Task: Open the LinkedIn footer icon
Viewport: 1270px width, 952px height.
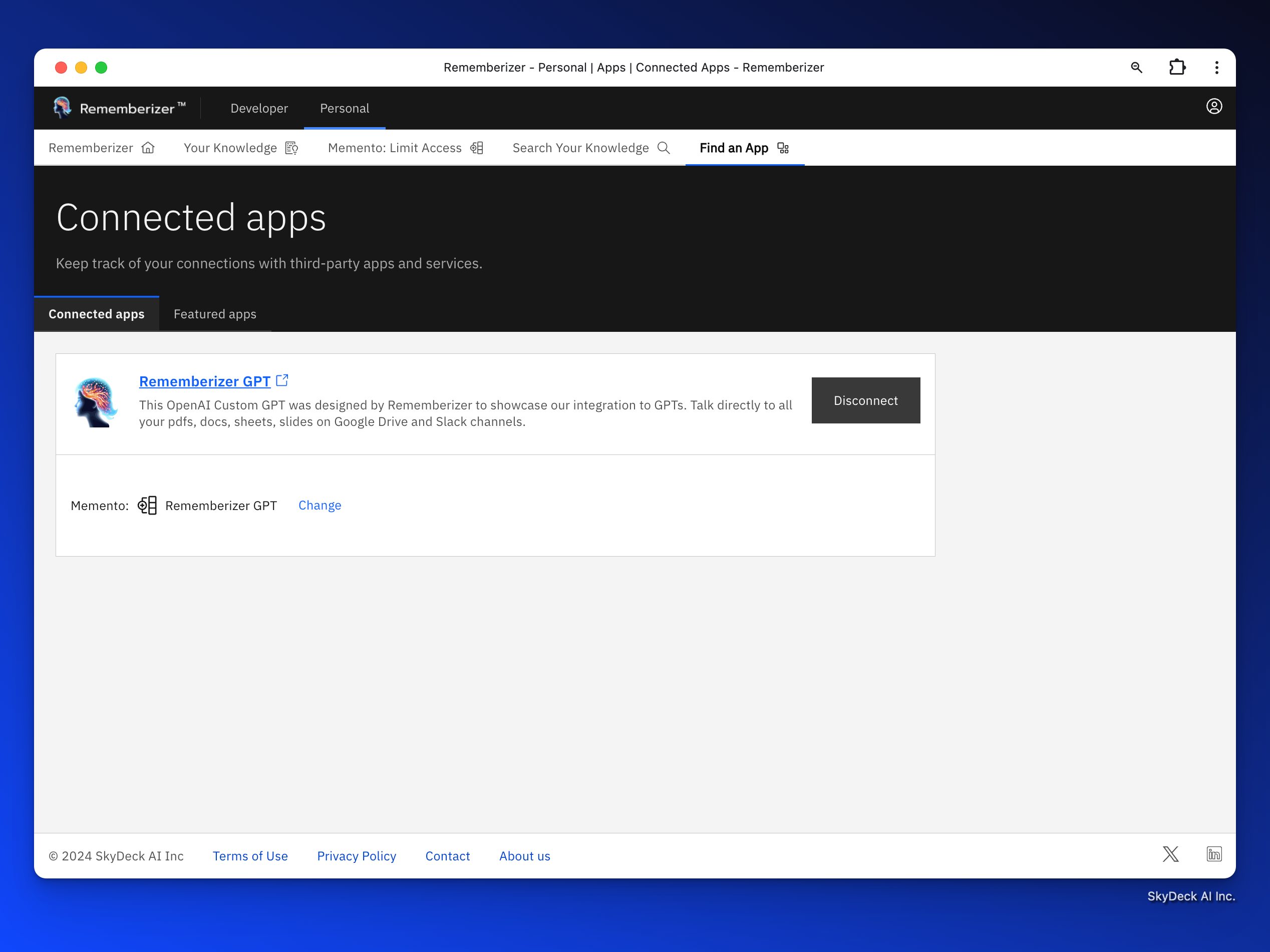Action: tap(1214, 854)
